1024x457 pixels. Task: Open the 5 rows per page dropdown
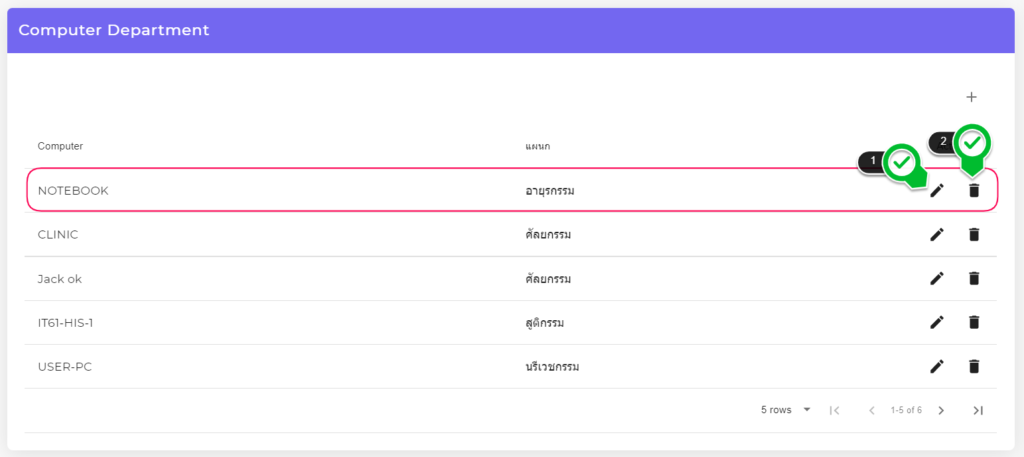[785, 410]
